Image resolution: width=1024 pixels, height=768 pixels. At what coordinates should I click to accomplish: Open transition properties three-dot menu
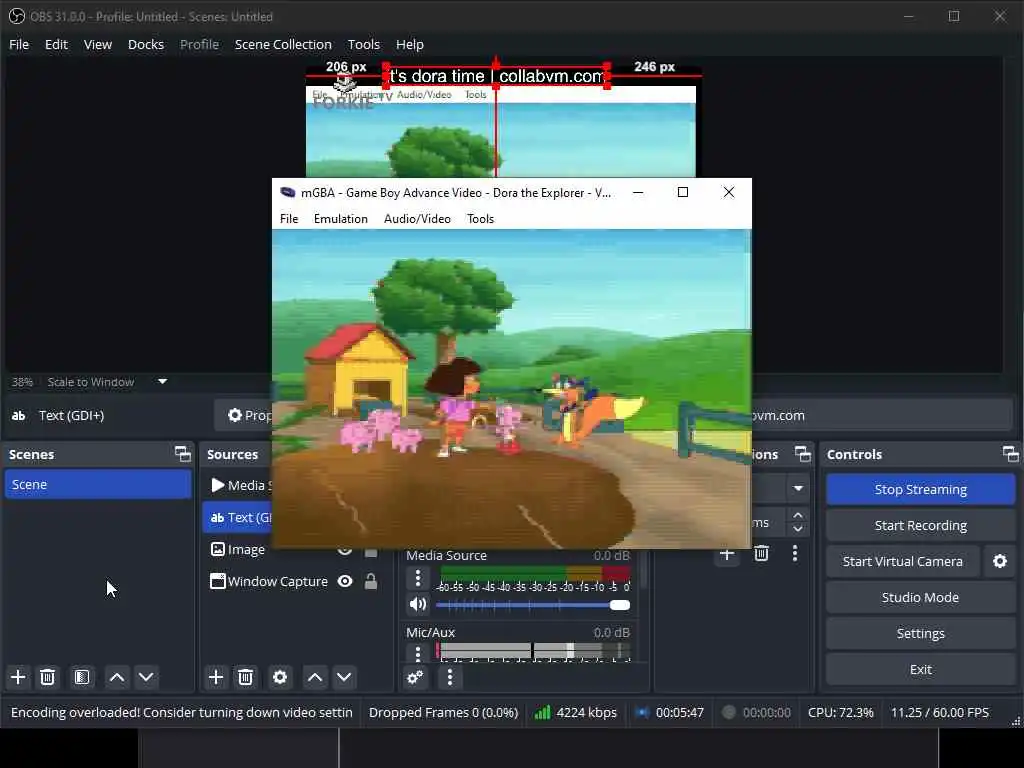[x=795, y=554]
